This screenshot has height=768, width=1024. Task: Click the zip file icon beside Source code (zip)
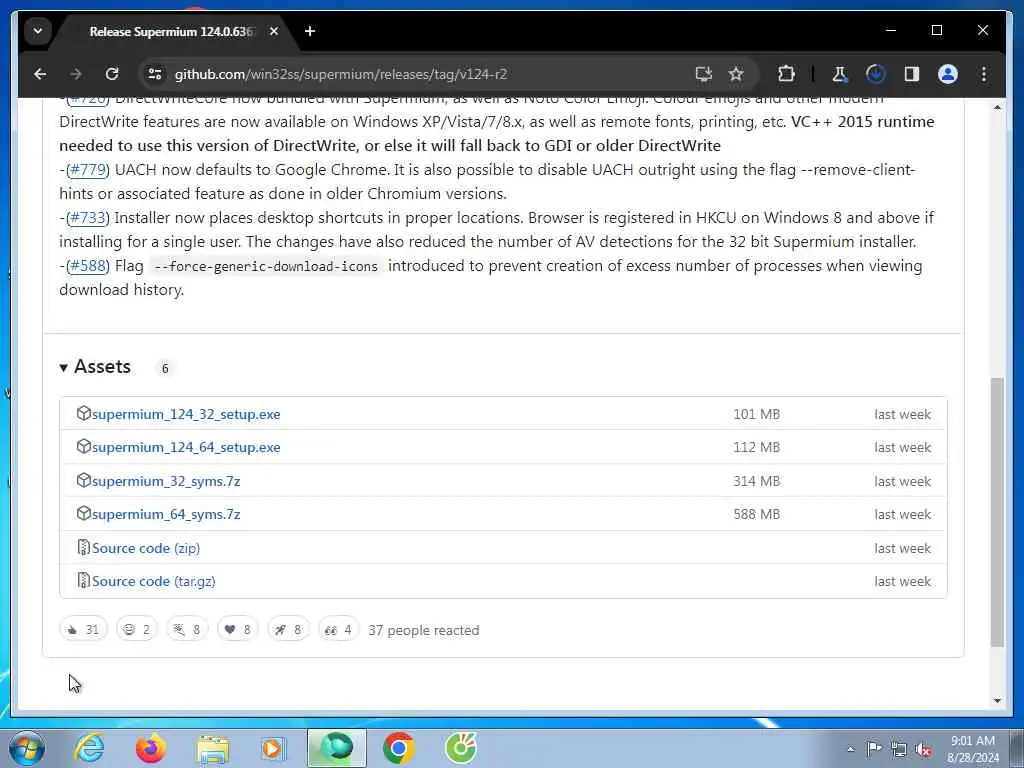[x=83, y=547]
